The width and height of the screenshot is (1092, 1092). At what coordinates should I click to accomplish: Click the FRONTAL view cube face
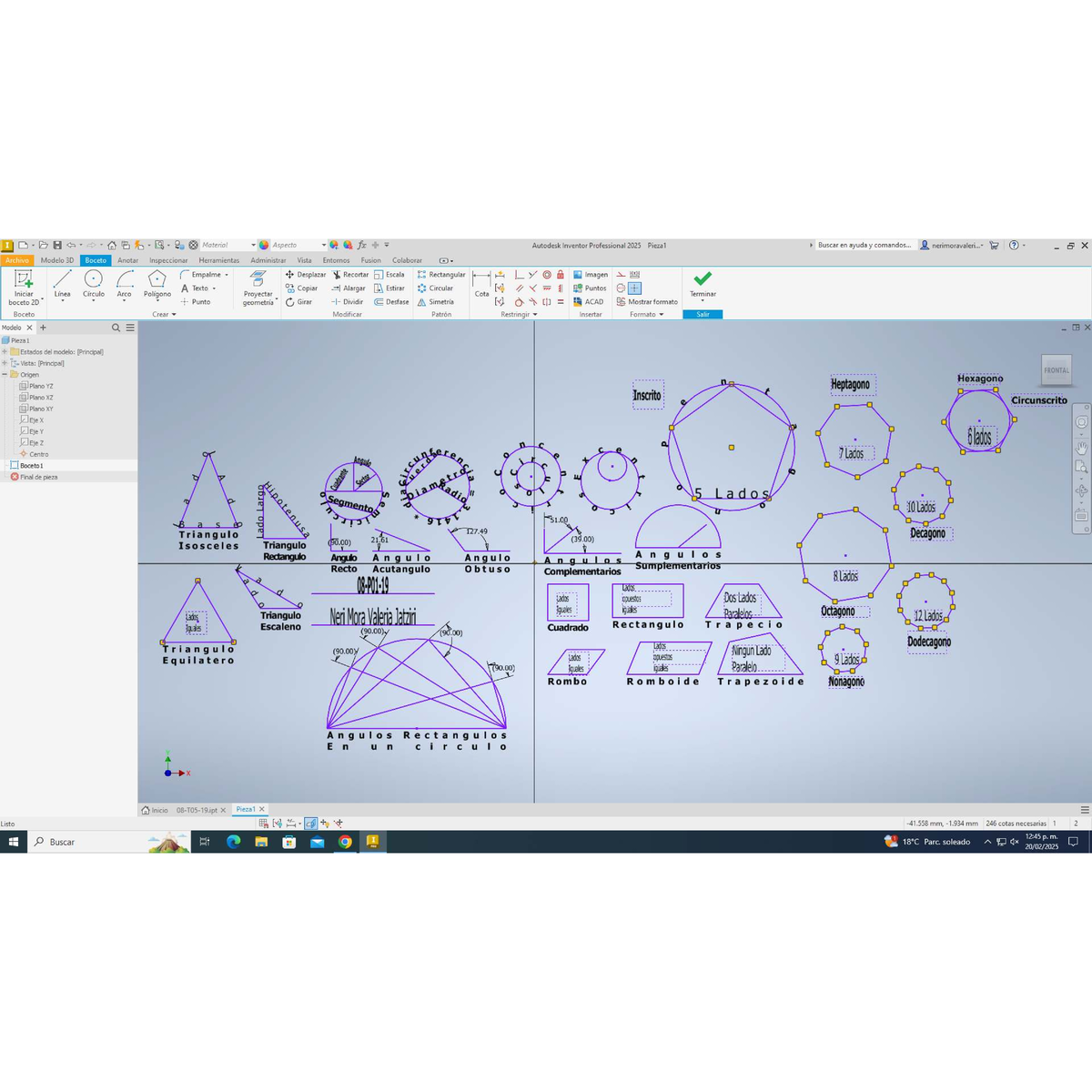coord(1057,370)
